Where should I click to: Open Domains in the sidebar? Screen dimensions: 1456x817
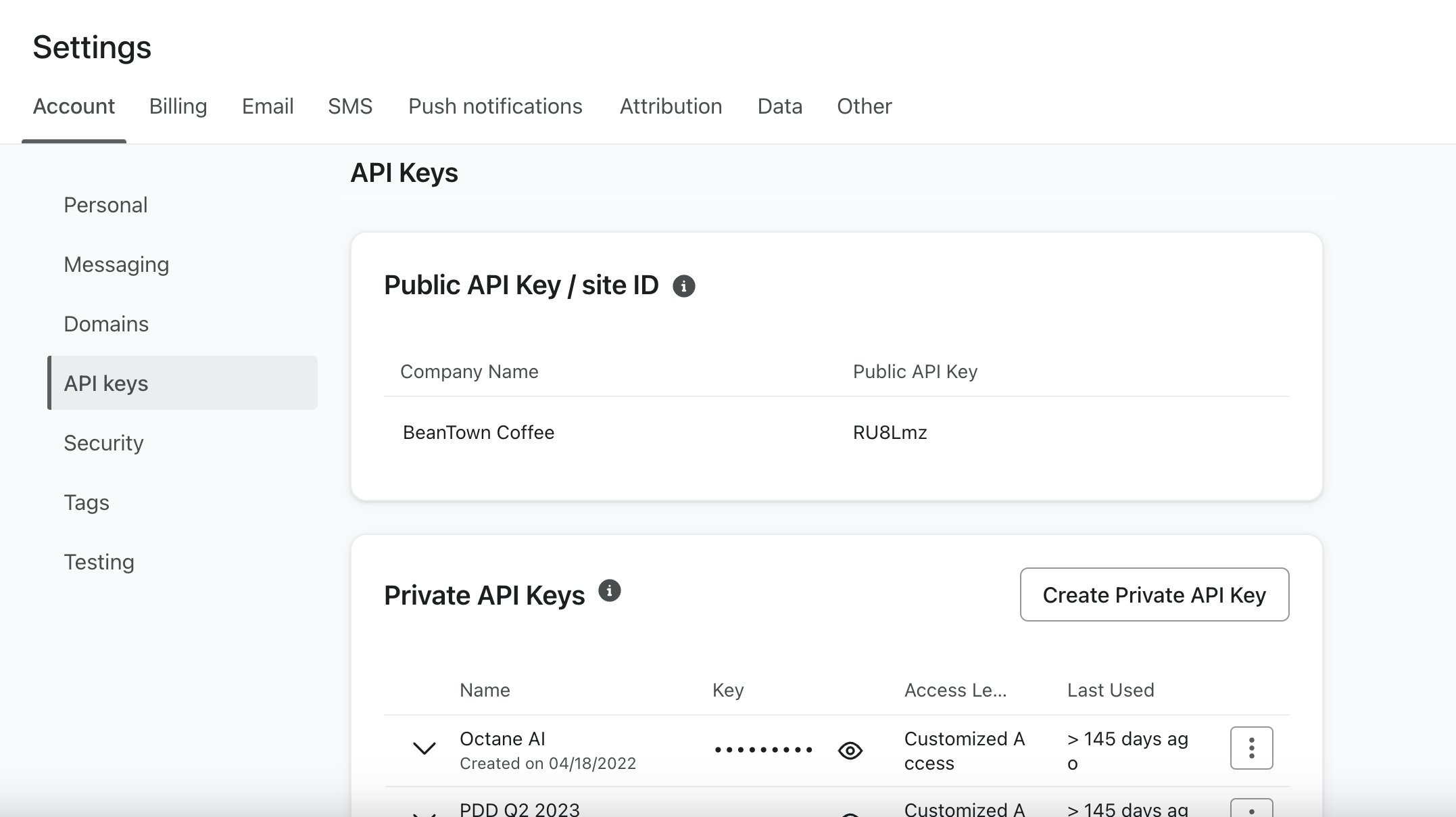point(106,324)
